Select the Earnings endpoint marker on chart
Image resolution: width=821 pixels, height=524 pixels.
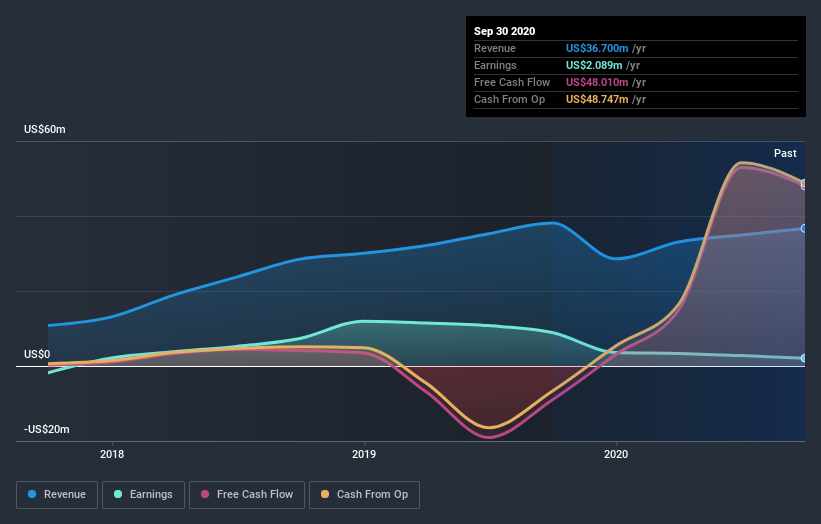tap(804, 358)
